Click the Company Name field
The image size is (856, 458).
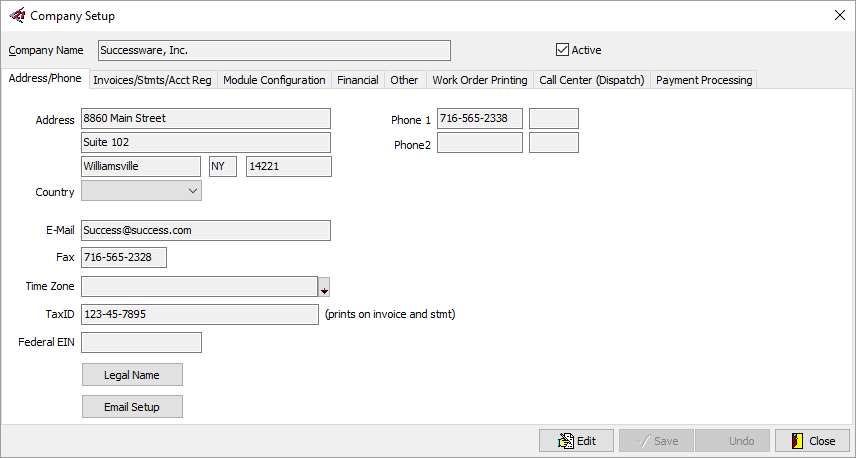275,50
